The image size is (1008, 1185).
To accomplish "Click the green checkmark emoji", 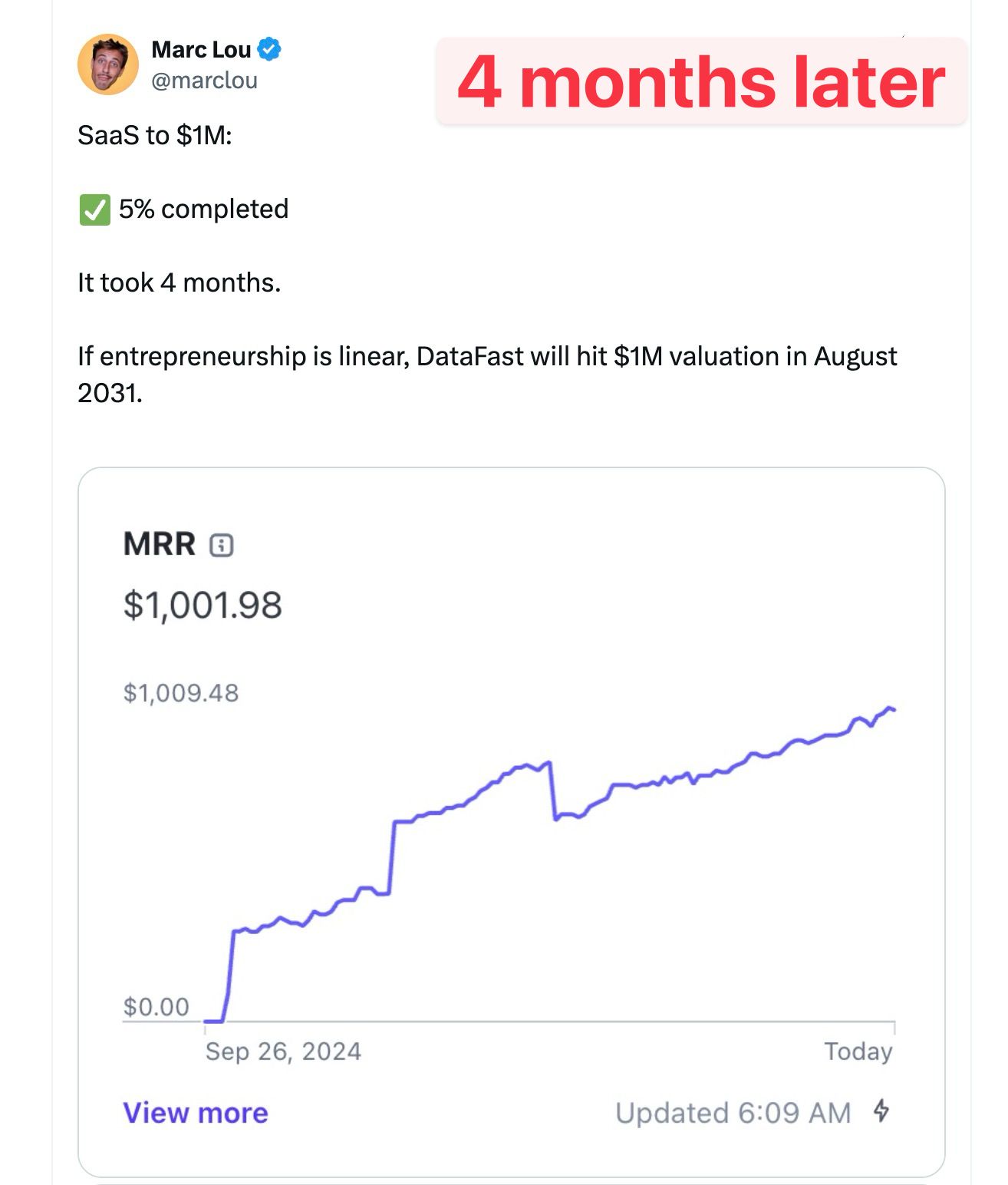I will 94,210.
